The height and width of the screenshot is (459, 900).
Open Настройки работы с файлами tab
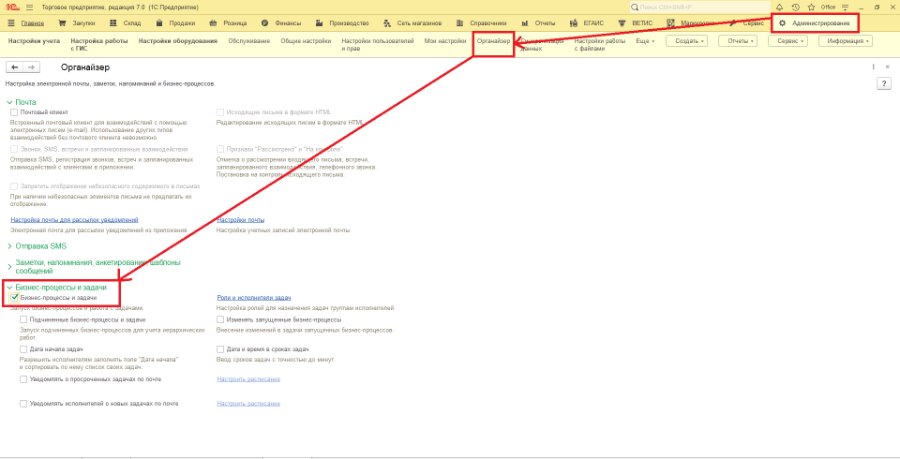(x=600, y=45)
